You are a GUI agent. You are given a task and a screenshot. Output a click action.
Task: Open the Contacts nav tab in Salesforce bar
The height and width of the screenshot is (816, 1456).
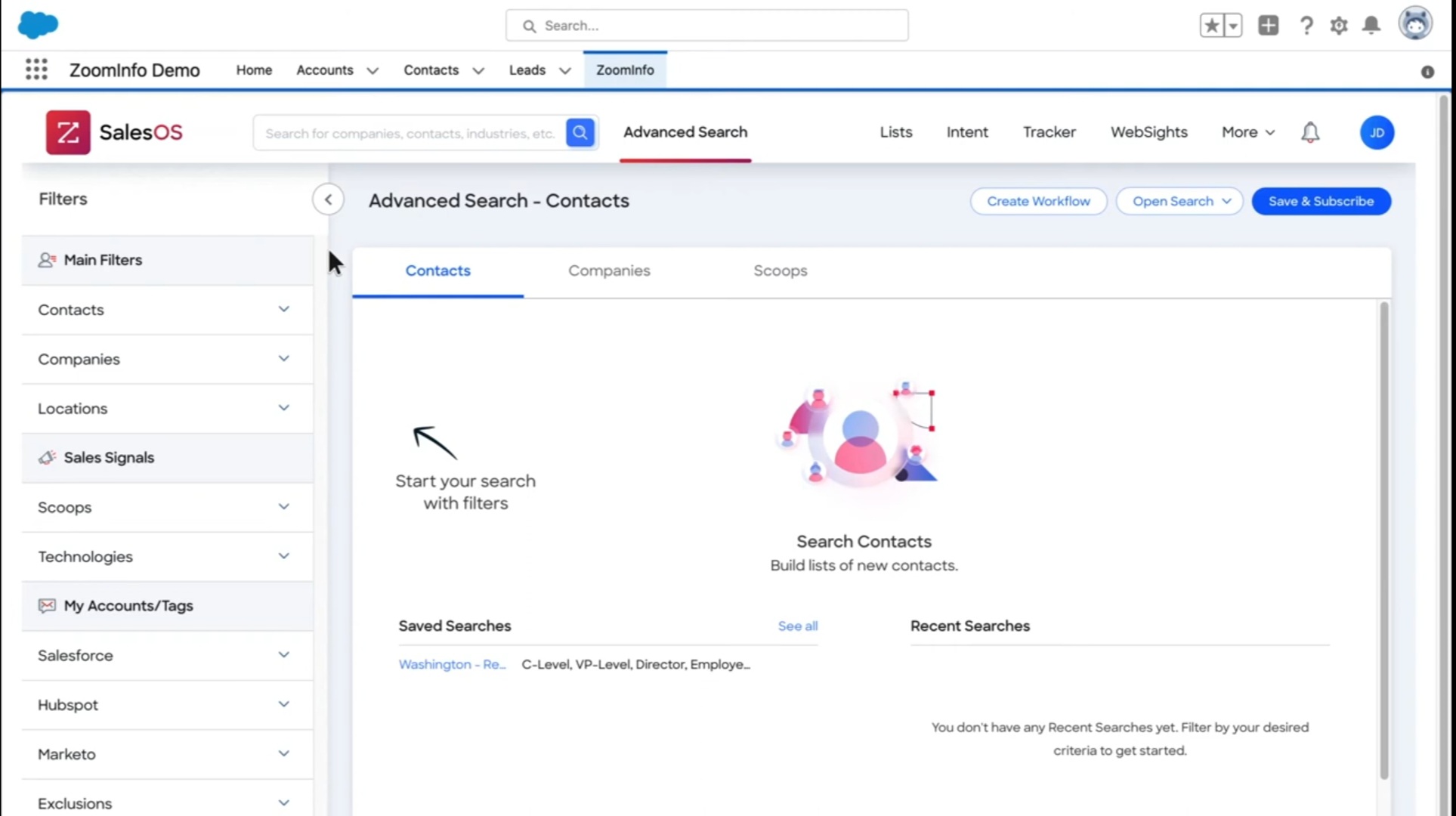(431, 70)
